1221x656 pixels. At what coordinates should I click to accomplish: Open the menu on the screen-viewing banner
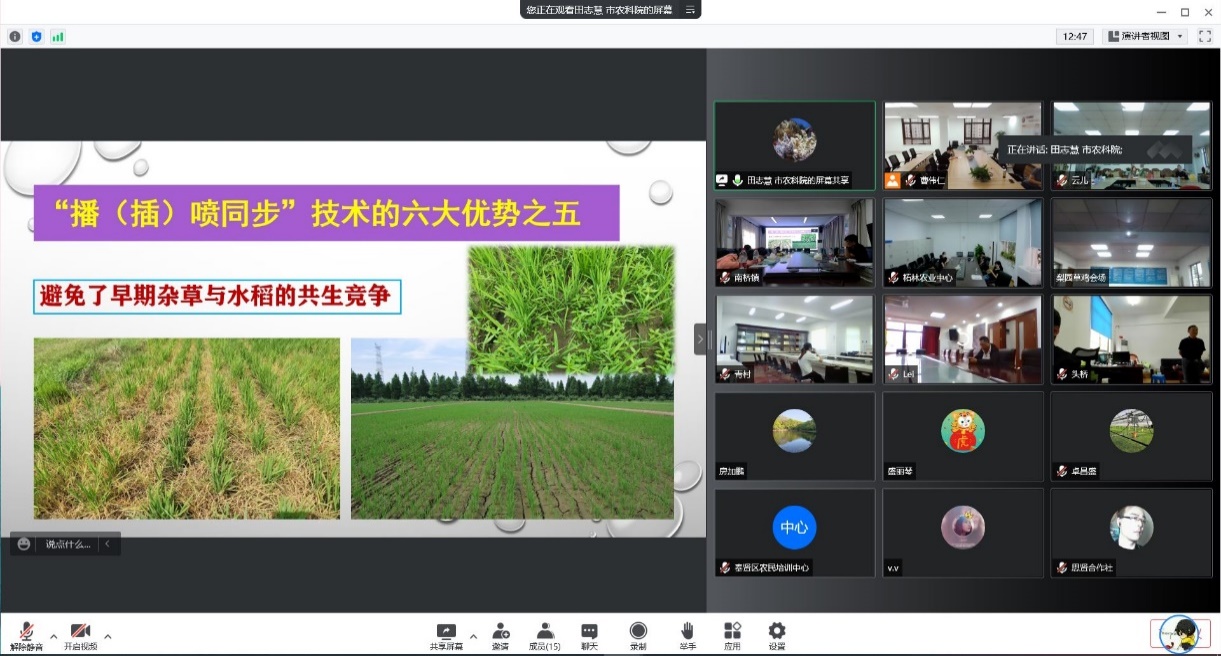[x=689, y=9]
